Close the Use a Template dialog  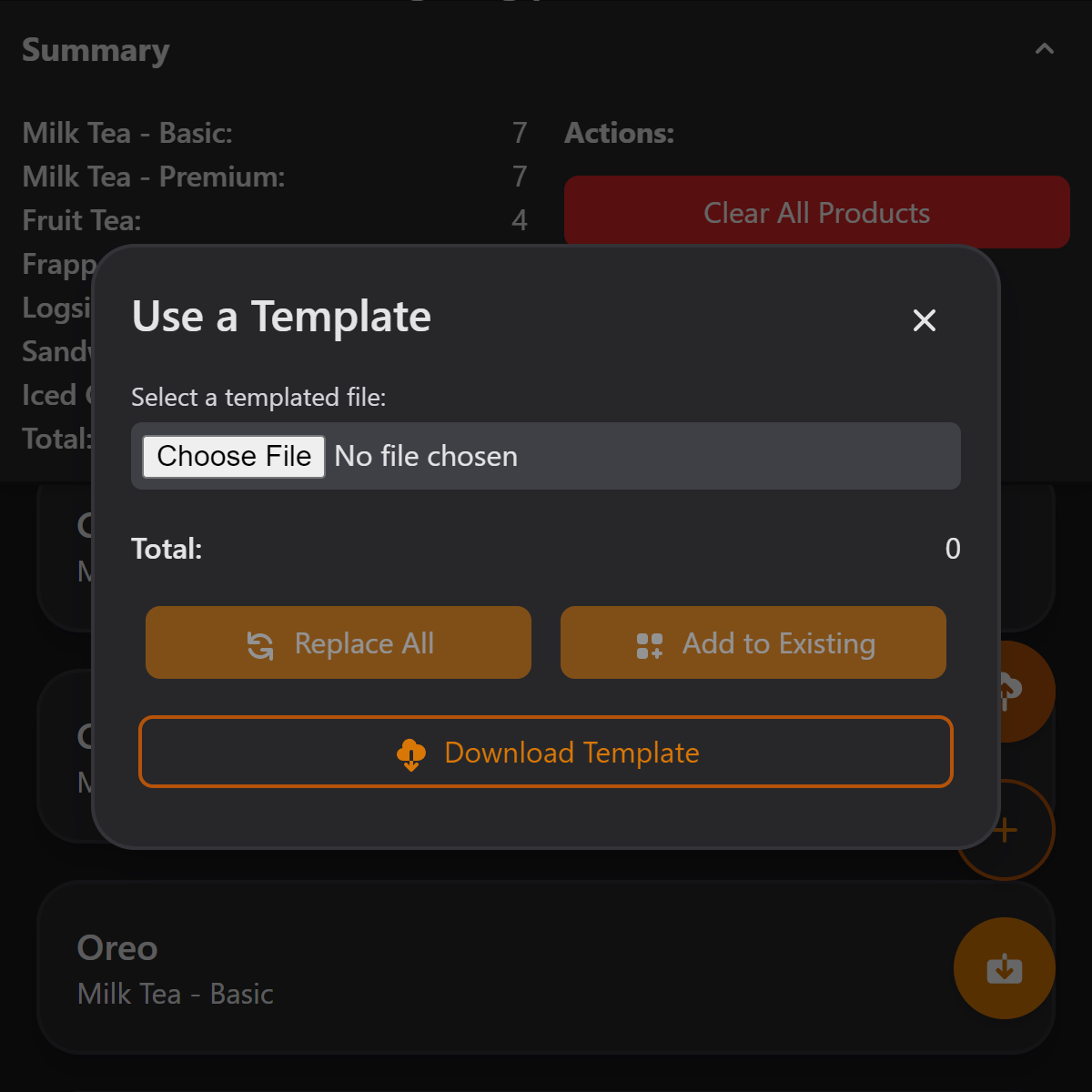[x=924, y=320]
